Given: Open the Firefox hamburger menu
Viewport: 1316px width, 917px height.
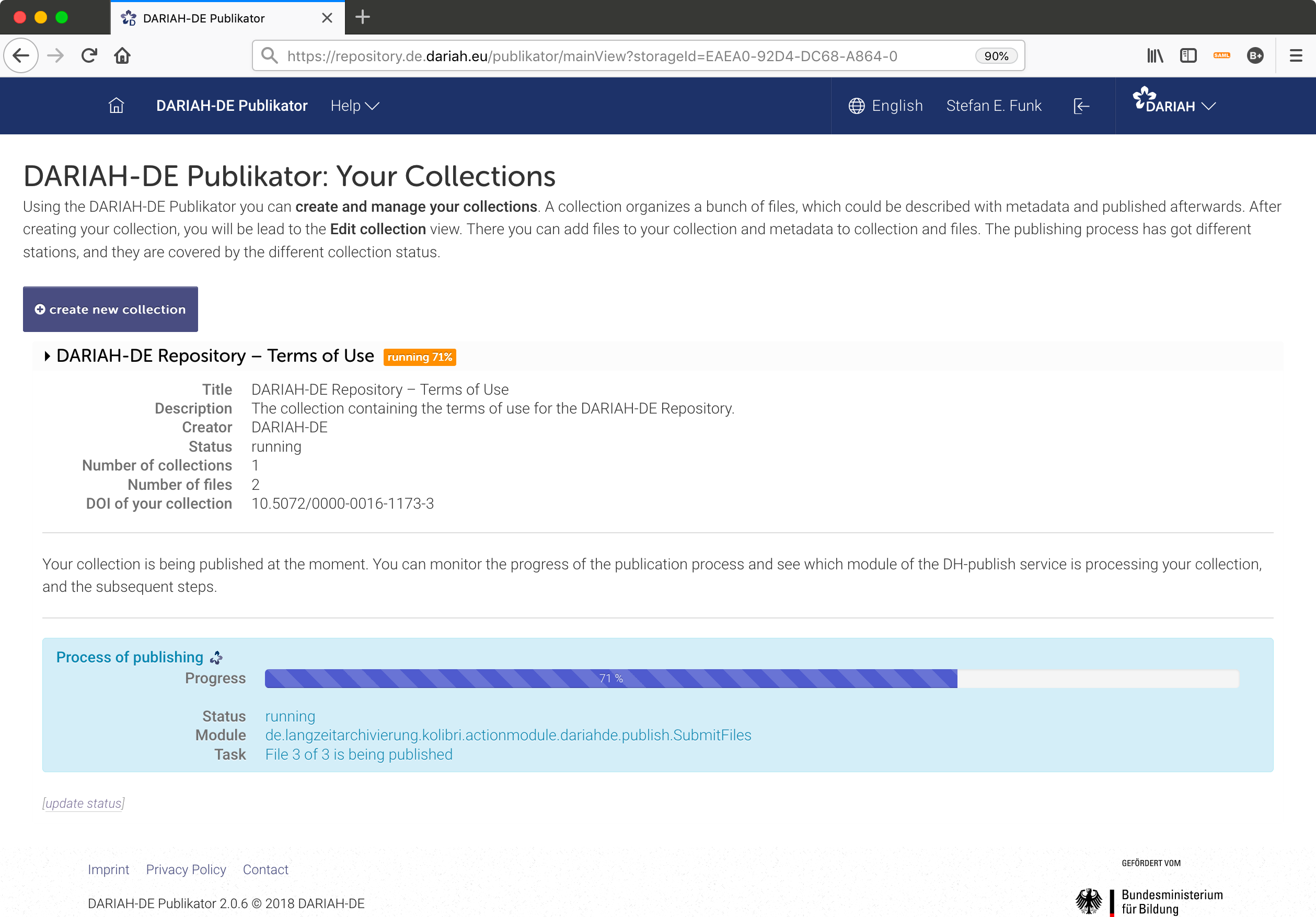Looking at the screenshot, I should pos(1296,55).
